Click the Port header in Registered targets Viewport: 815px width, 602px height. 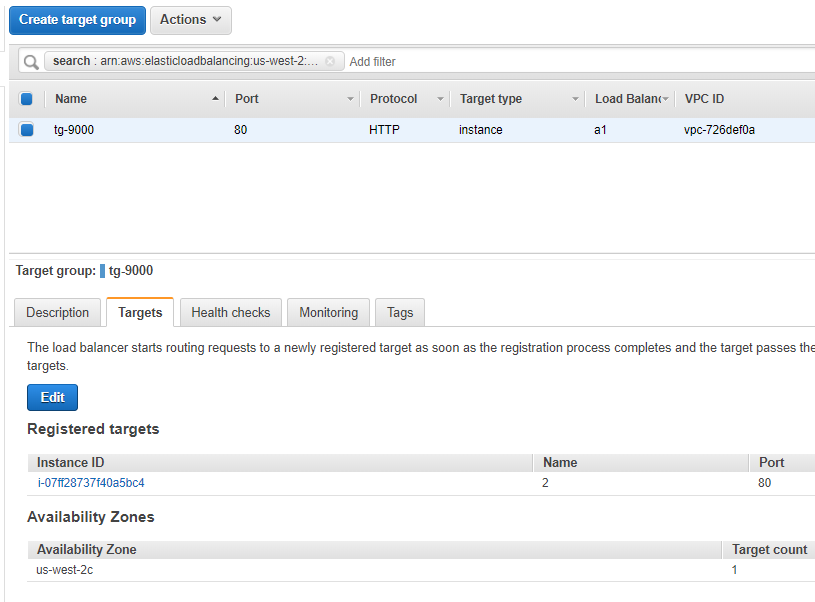point(772,463)
